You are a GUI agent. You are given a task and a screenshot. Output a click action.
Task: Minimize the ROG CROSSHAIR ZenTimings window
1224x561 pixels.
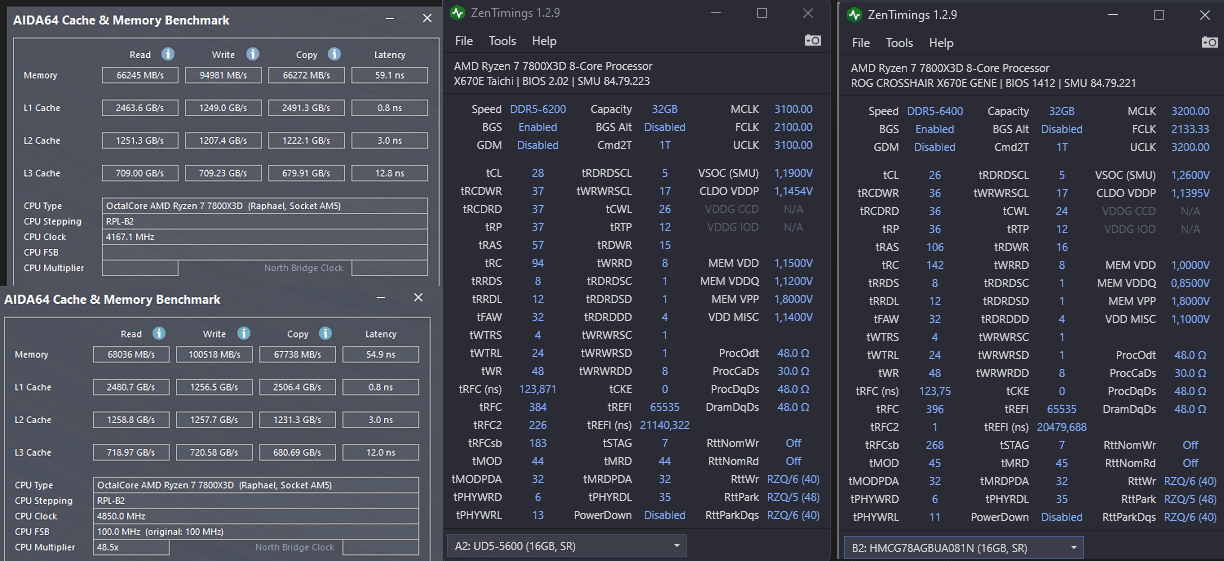click(x=1111, y=15)
